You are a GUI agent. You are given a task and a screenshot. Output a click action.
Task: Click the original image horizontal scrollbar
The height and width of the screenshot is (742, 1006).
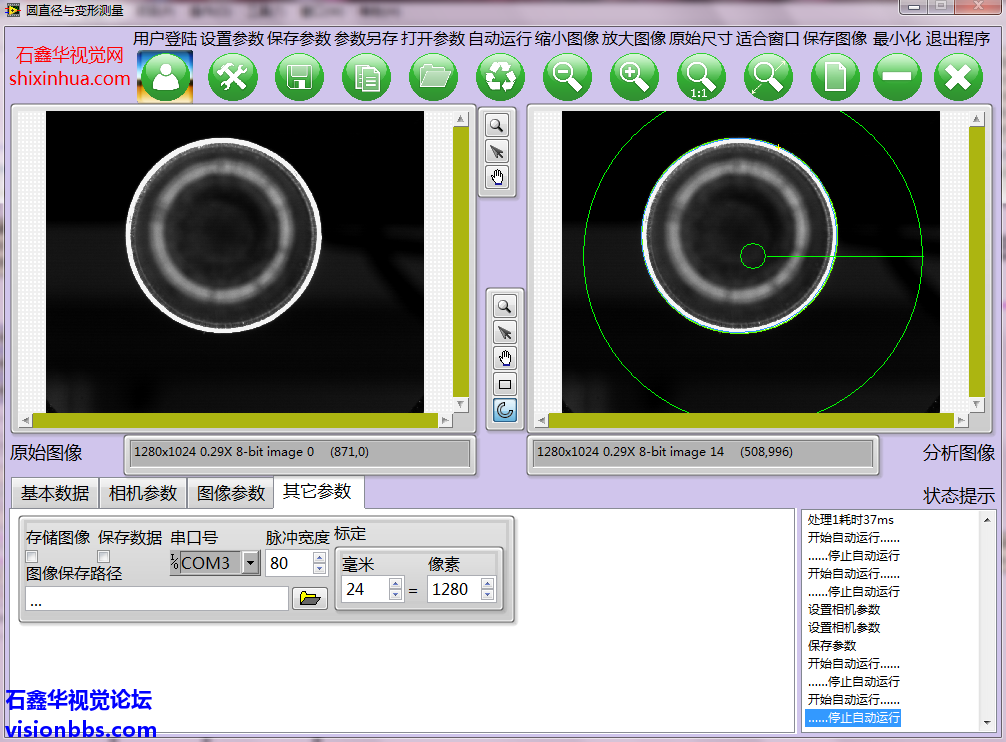[235, 421]
